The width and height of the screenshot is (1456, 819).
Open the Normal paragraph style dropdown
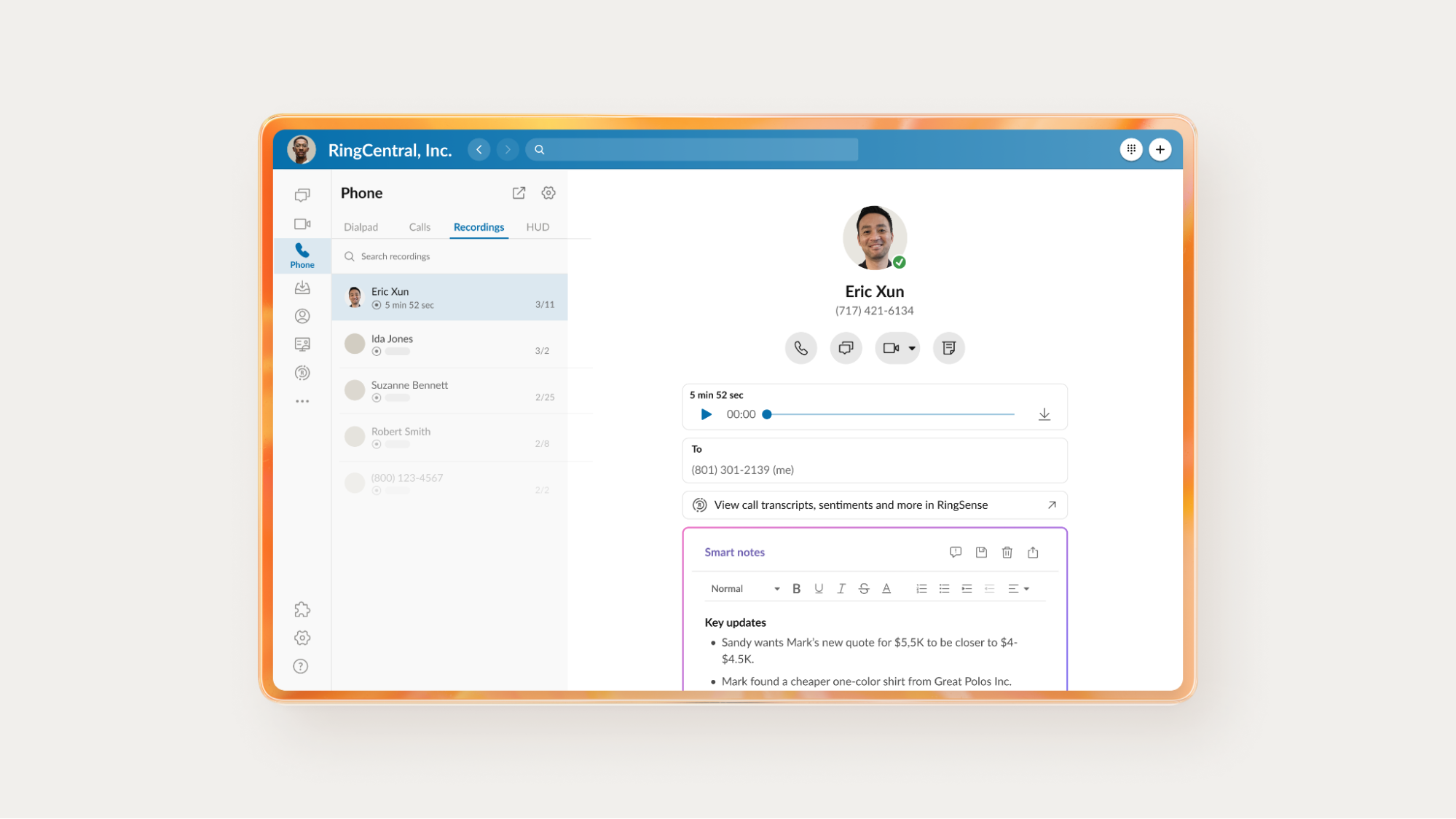click(x=743, y=588)
